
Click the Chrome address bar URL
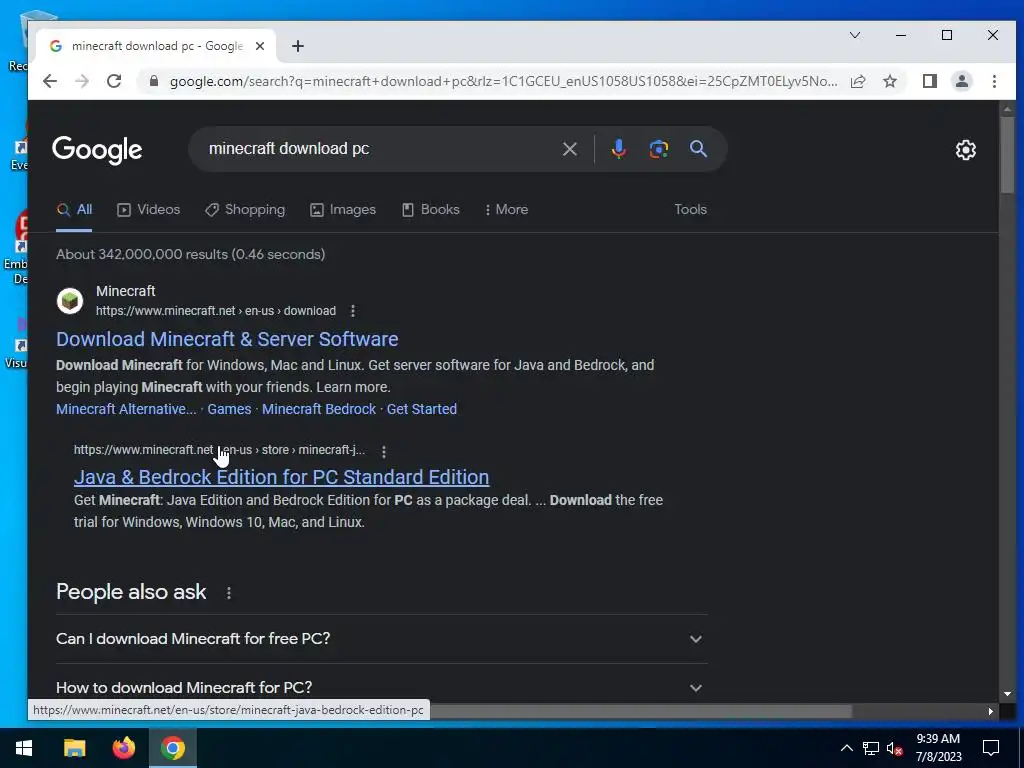[x=503, y=81]
